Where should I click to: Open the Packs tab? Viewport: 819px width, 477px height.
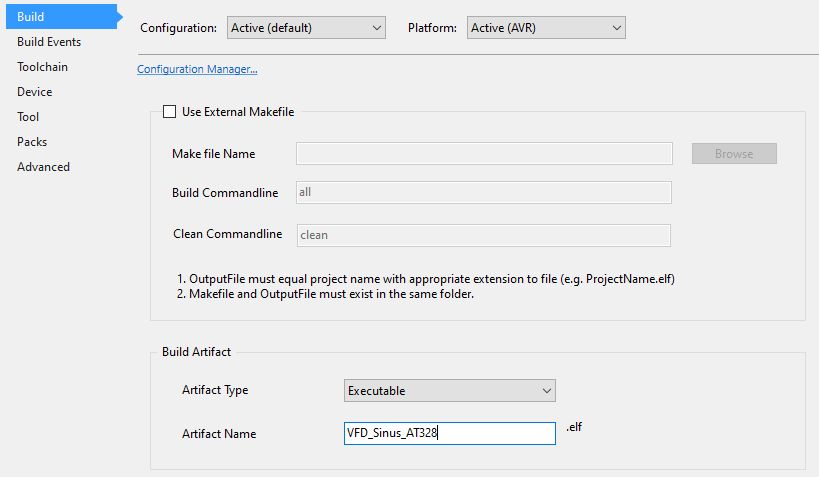pyautogui.click(x=32, y=142)
